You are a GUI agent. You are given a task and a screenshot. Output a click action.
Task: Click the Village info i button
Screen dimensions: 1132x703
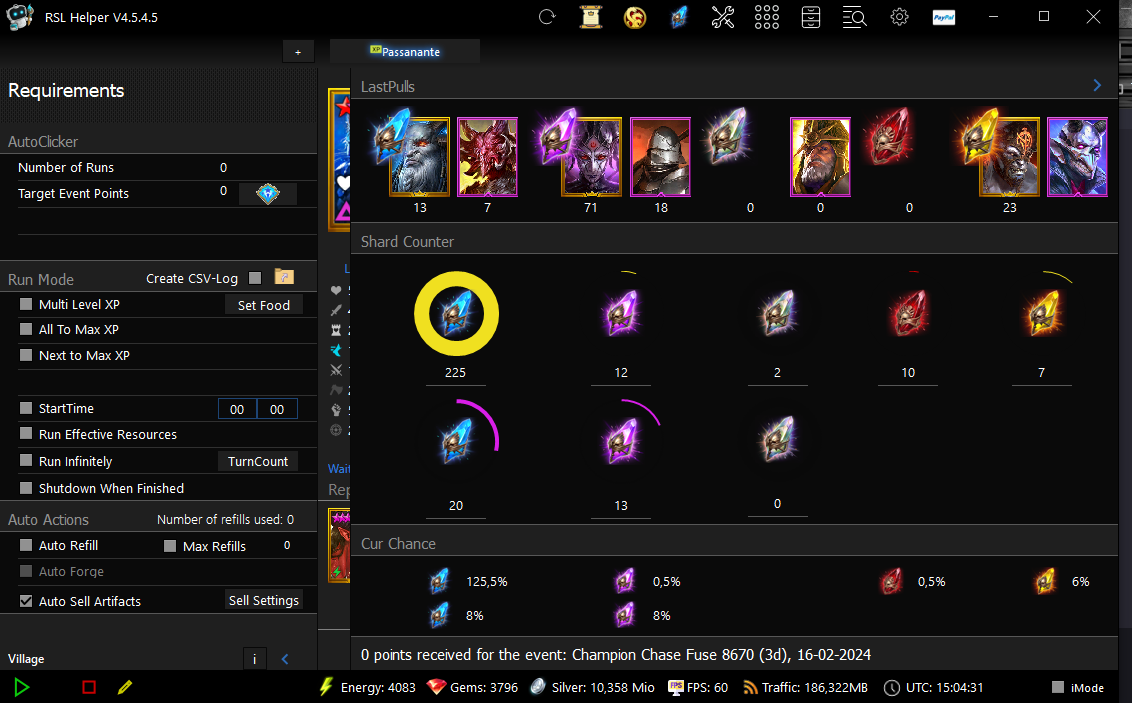coord(254,658)
